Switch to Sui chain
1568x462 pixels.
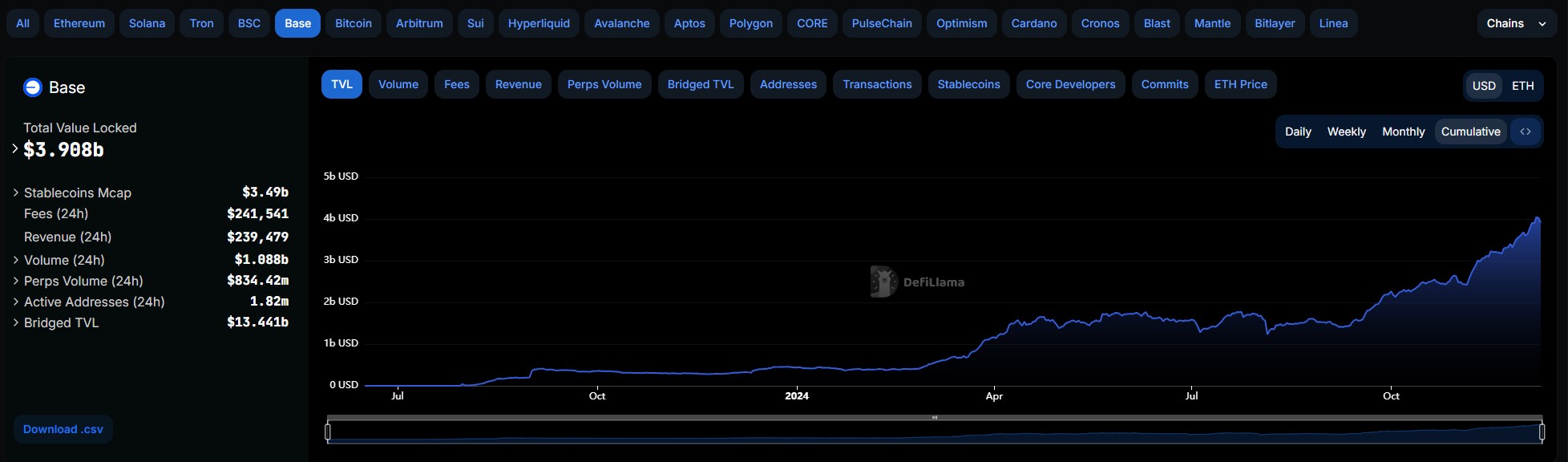coord(475,23)
